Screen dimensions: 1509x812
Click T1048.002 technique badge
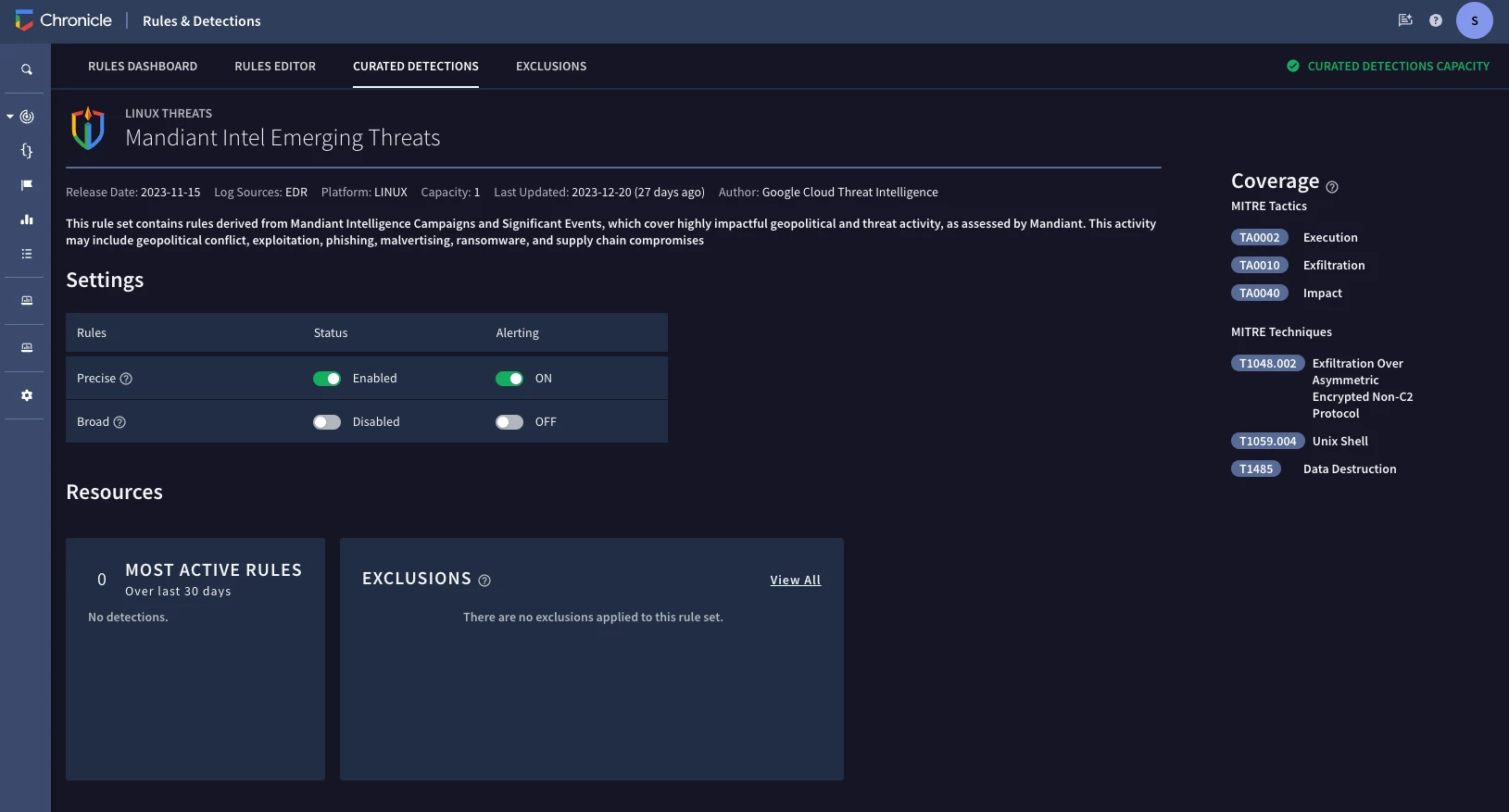pos(1268,364)
